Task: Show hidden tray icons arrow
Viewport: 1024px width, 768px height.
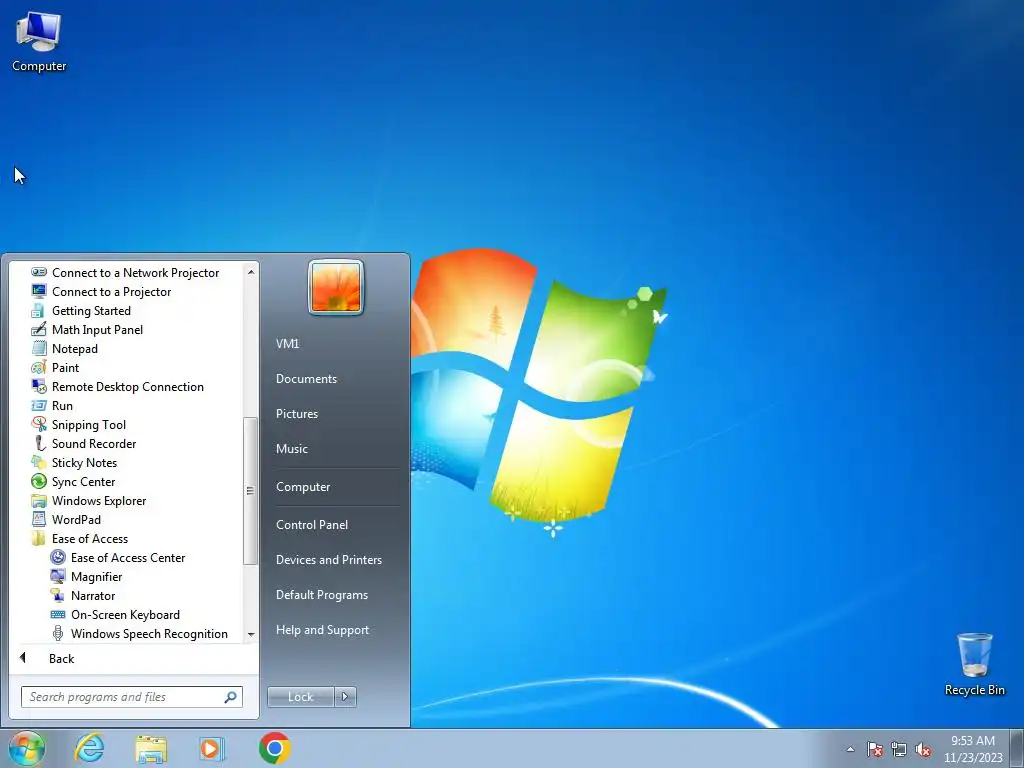Action: click(850, 749)
